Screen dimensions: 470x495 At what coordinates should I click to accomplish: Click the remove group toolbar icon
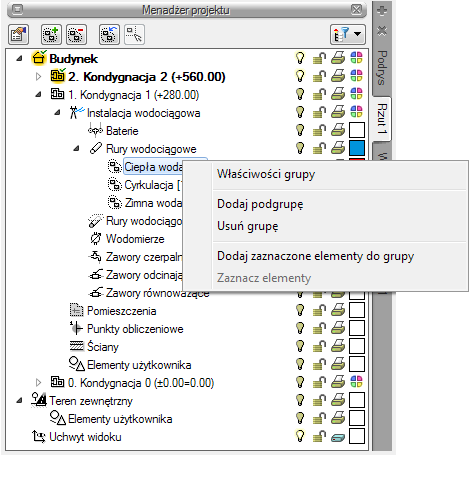point(76,34)
